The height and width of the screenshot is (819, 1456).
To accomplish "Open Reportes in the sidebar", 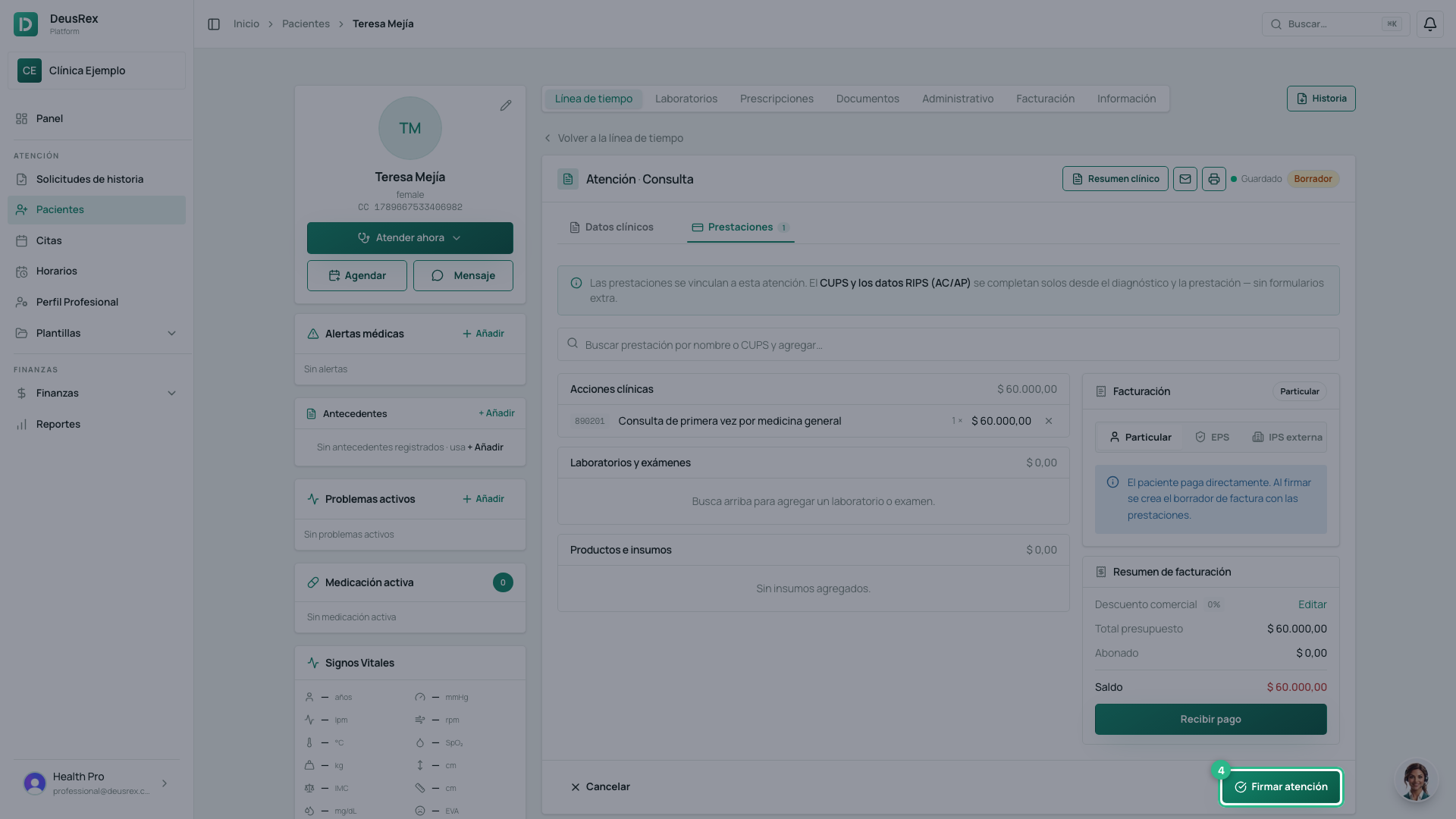I will click(96, 425).
